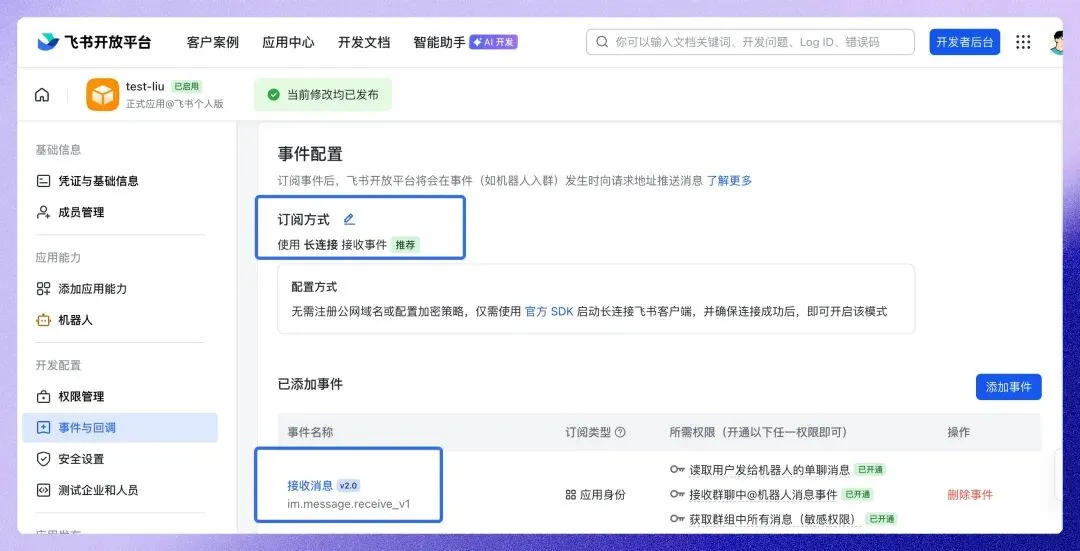The width and height of the screenshot is (1080, 551).
Task: Open 智能助手 in top navigation
Action: click(x=439, y=42)
